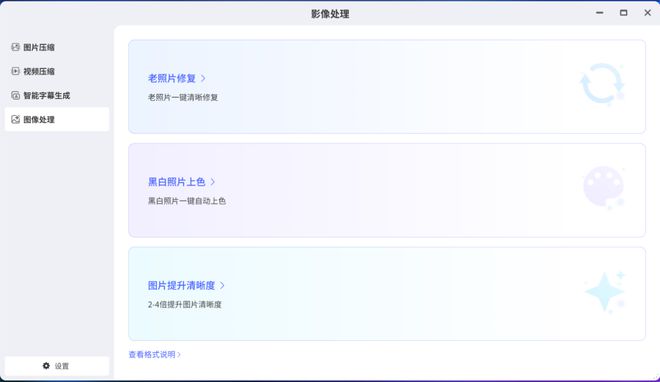Close the 影像处理 window
The height and width of the screenshot is (382, 660).
pos(647,13)
